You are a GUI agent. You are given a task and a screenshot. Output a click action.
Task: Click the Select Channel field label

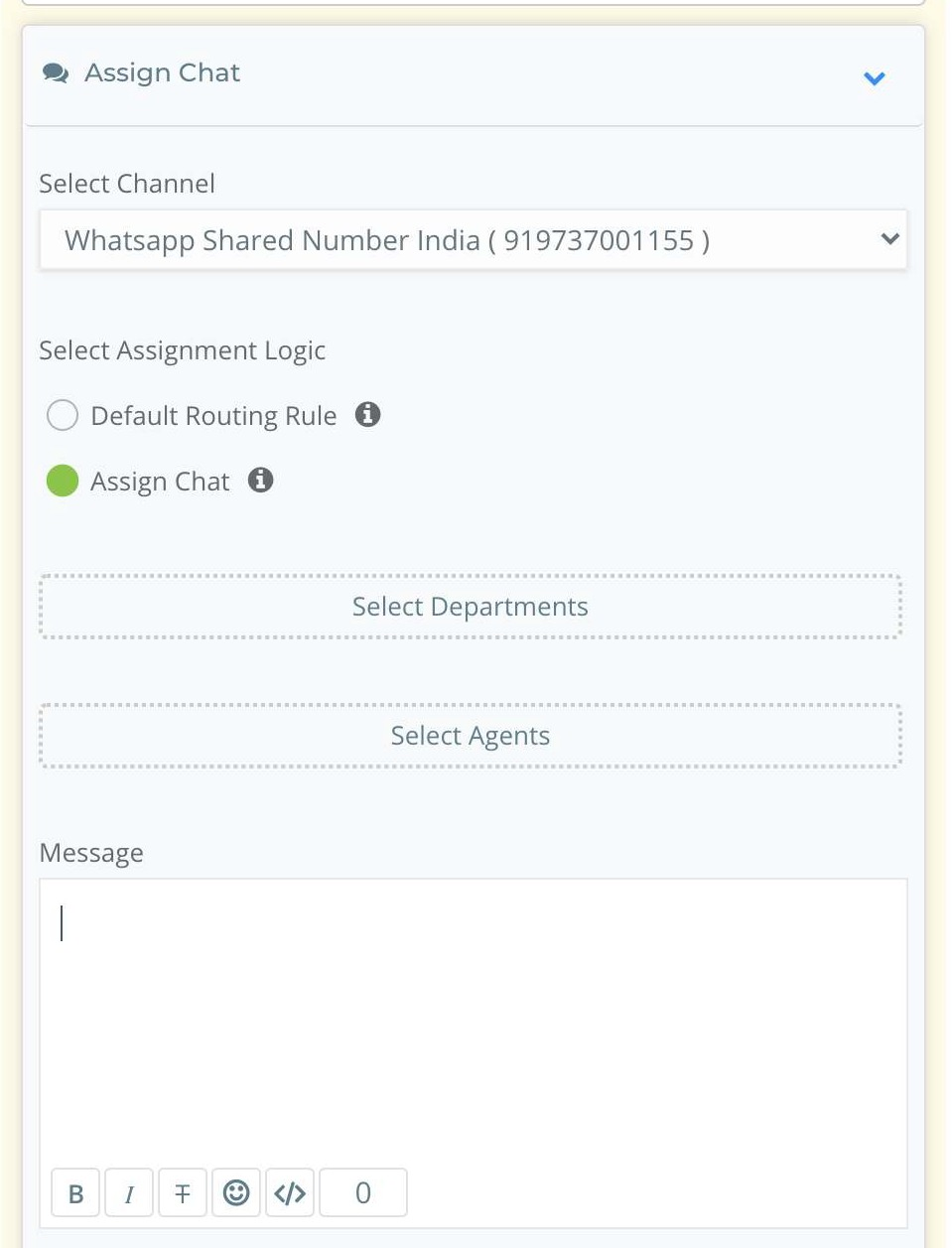127,184
